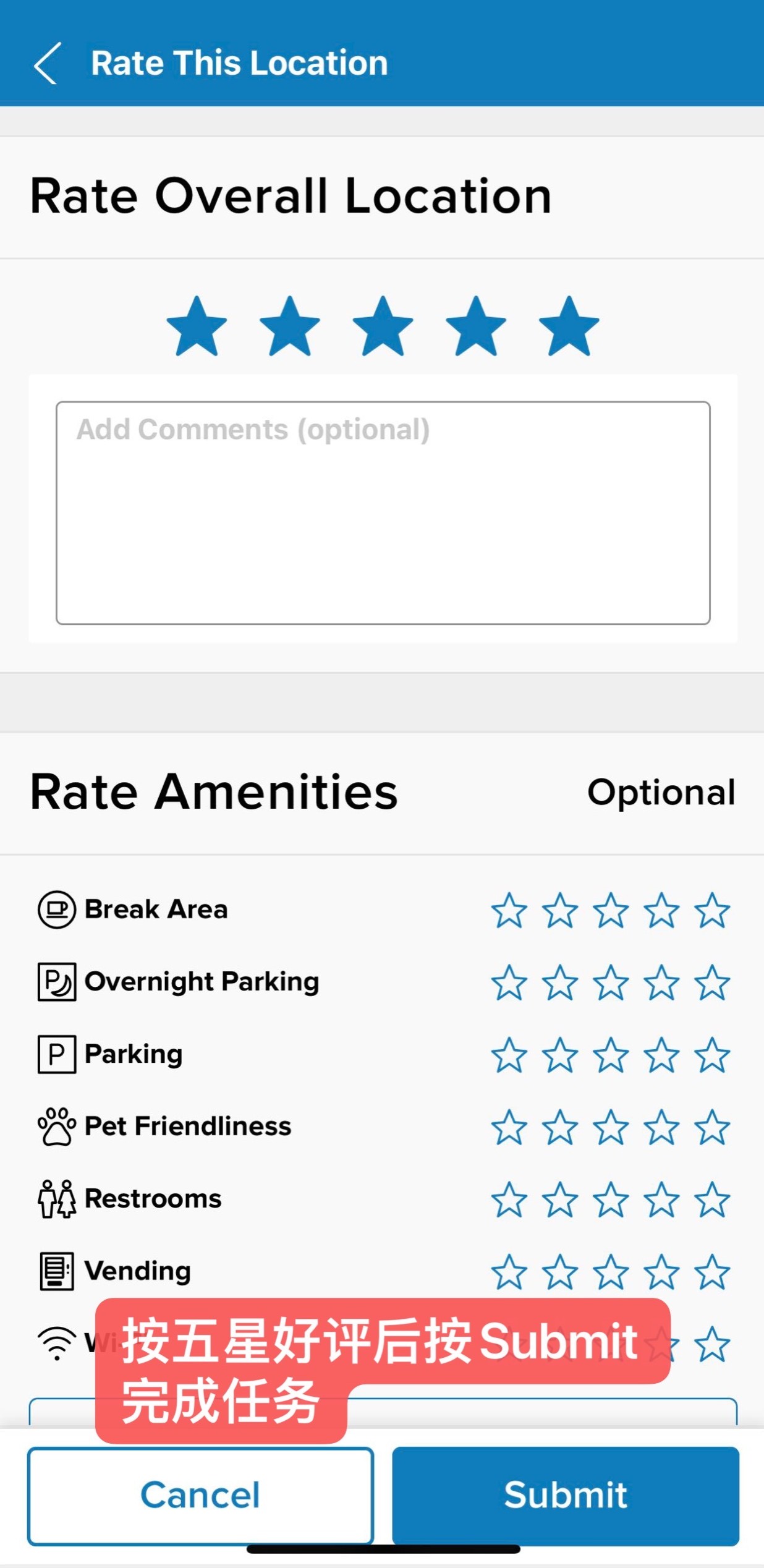Rate Overnight Parking three stars
Viewport: 764px width, 1568px height.
pyautogui.click(x=611, y=982)
